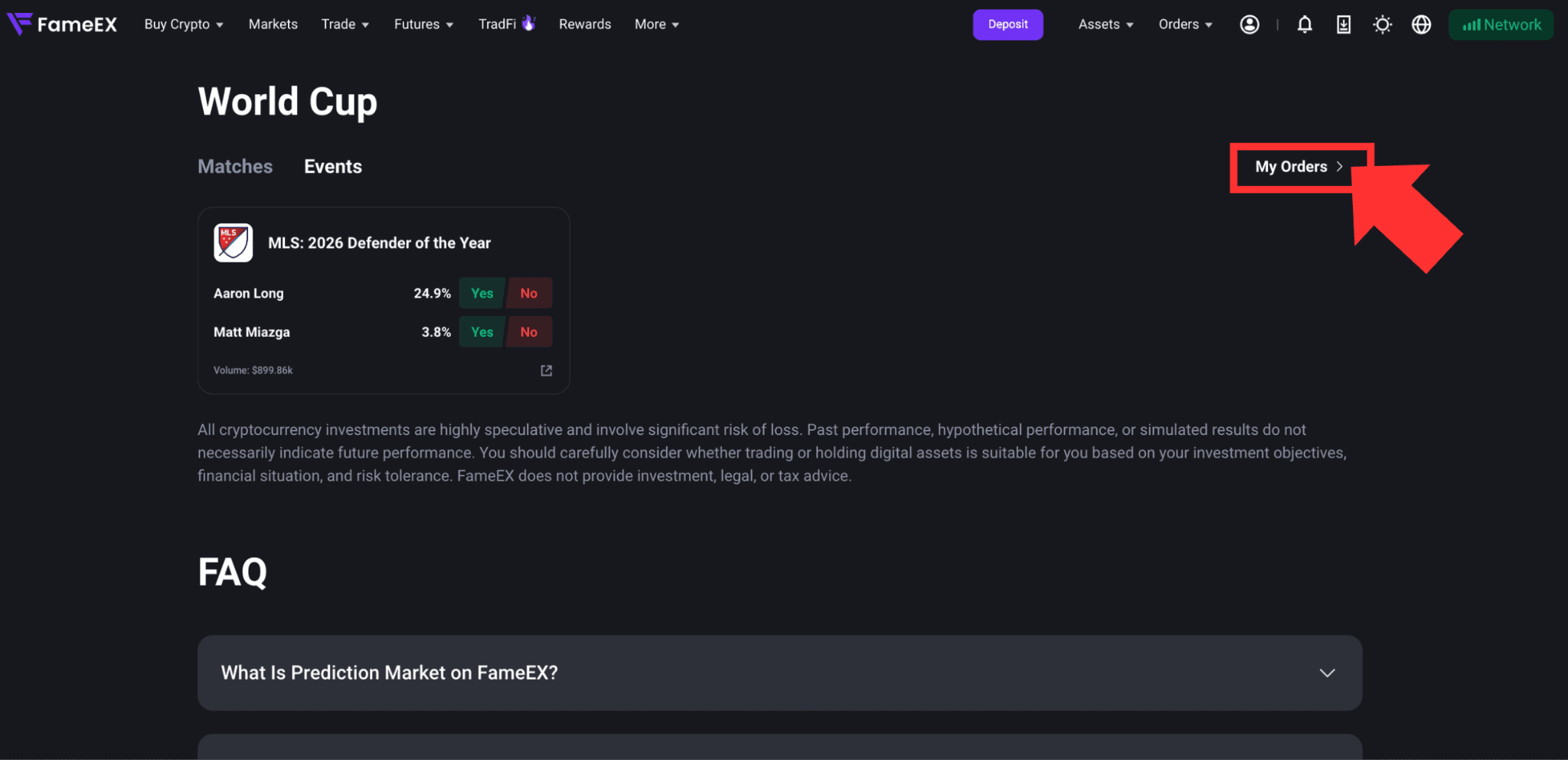Click the Matt Miazga name

252,332
